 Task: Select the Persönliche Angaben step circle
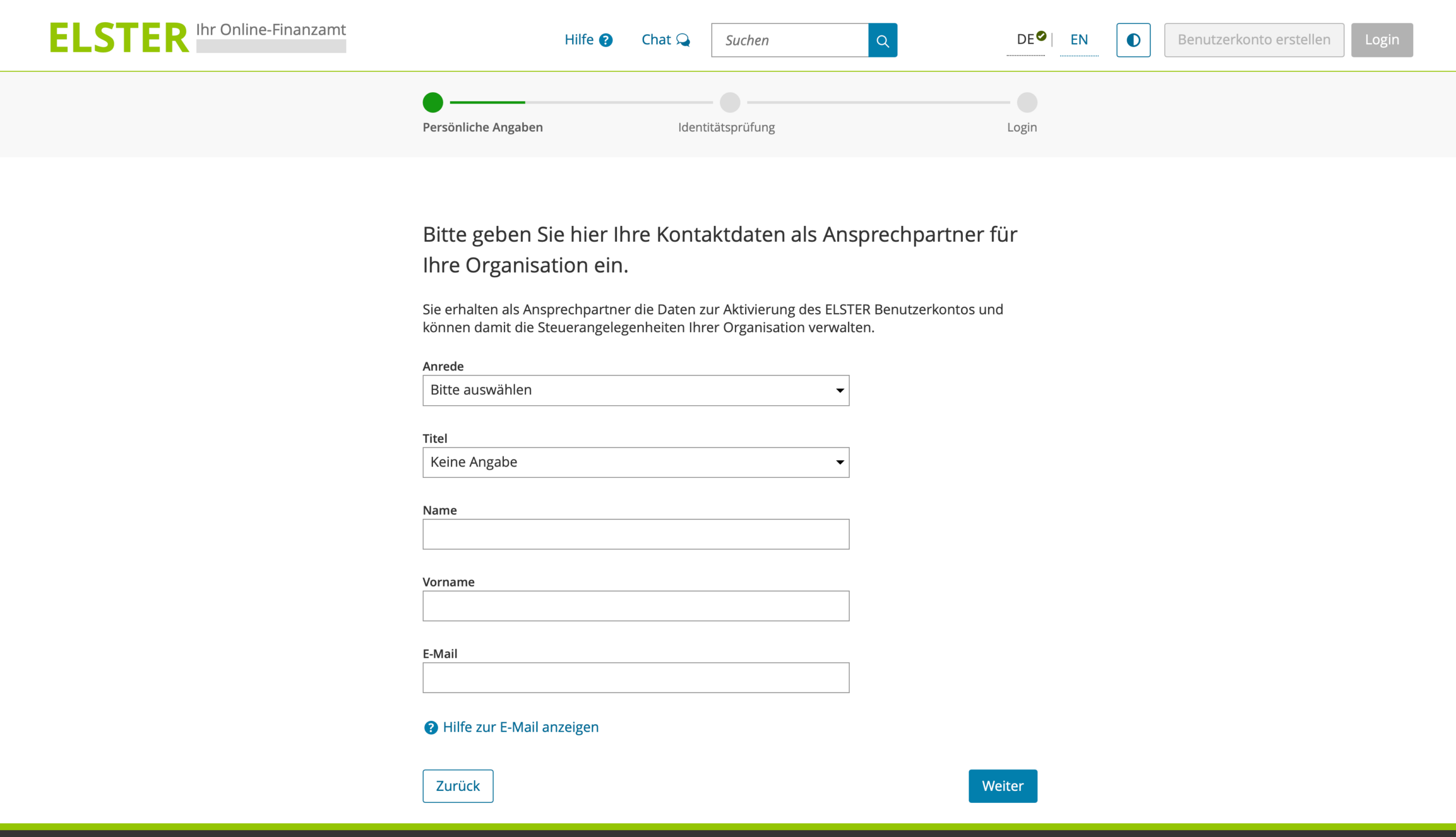point(433,102)
